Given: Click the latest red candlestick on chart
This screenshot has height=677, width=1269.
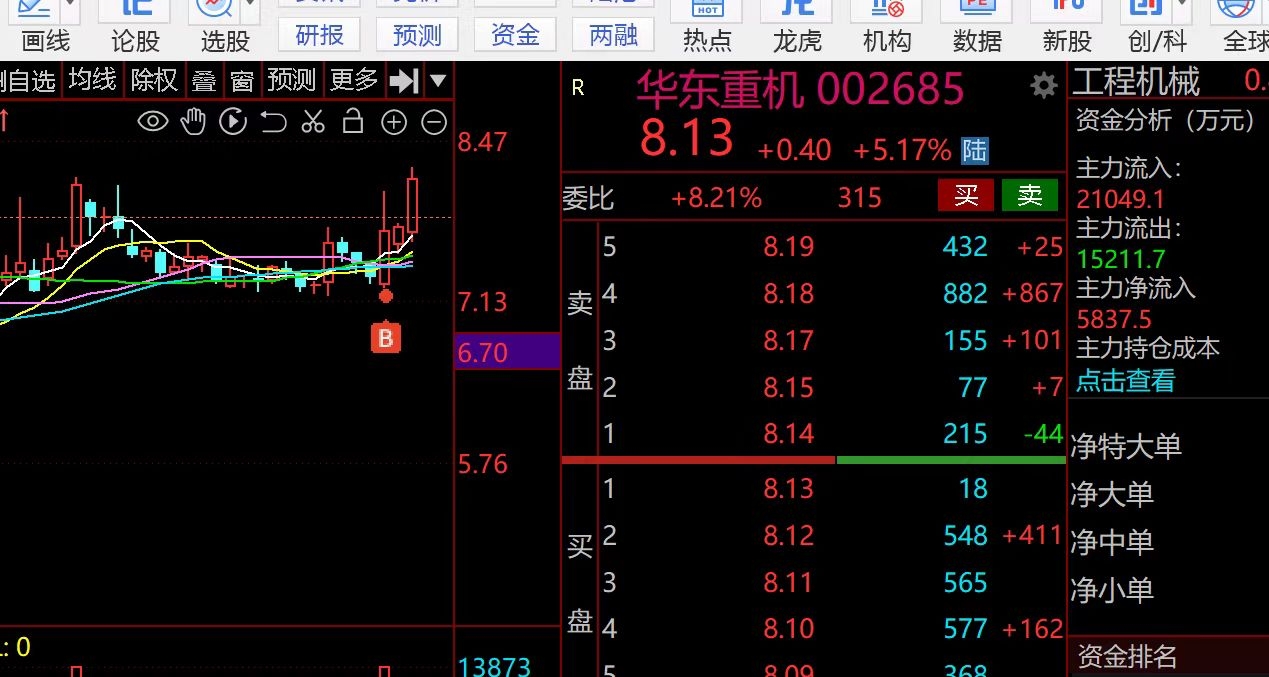Looking at the screenshot, I should click(412, 205).
